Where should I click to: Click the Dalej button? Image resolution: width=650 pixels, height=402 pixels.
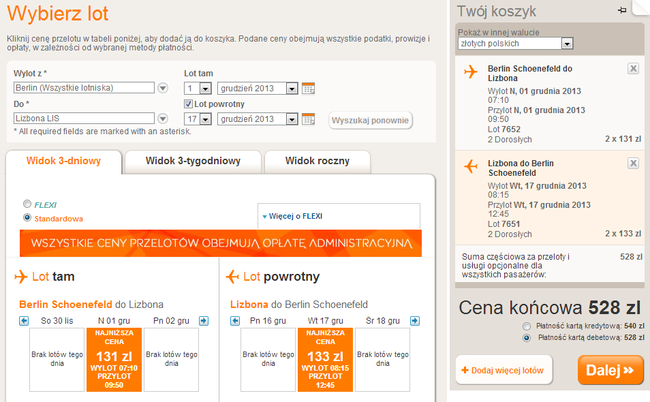pos(610,370)
